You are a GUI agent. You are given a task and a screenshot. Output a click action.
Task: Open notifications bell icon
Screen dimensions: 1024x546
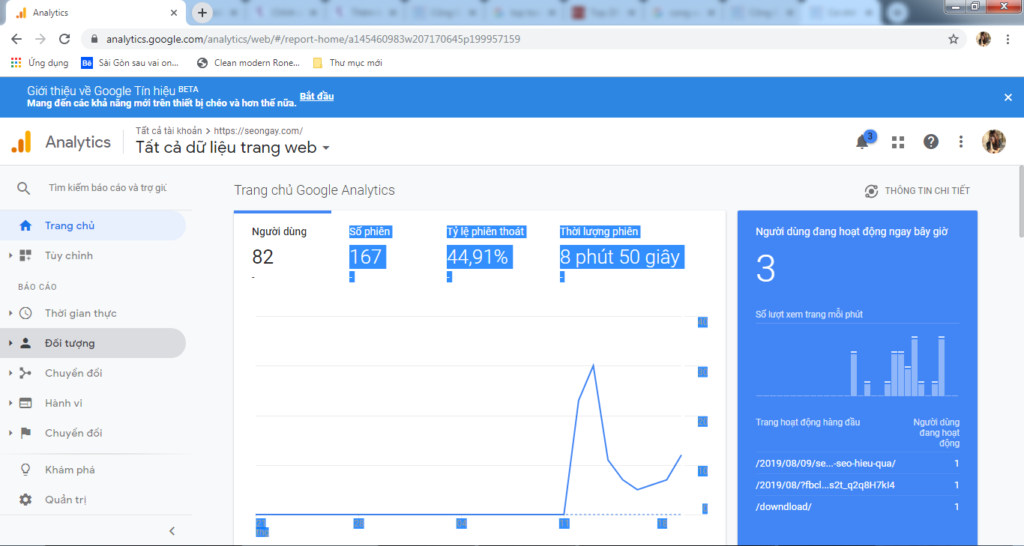[863, 142]
